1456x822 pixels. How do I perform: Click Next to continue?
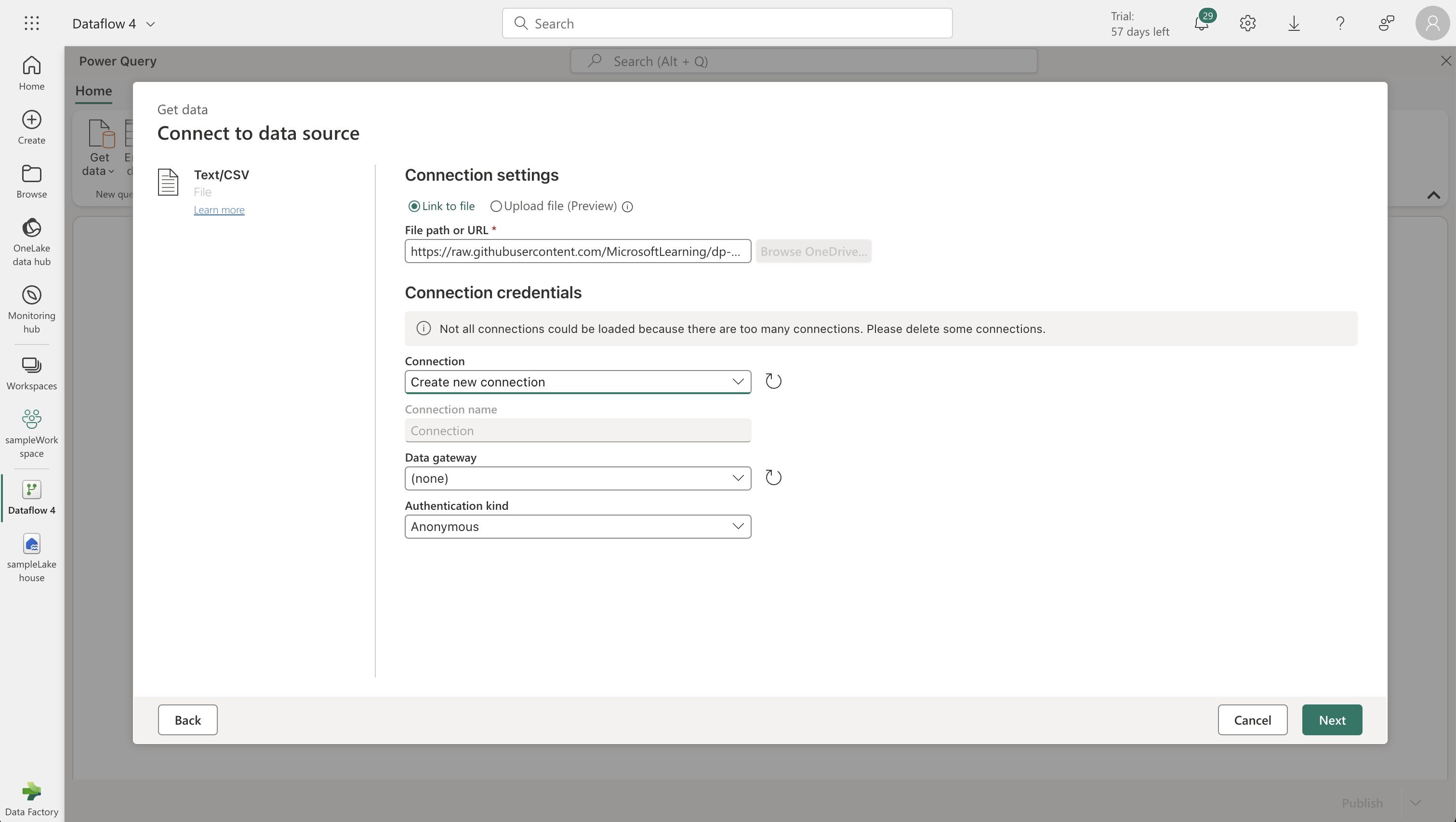tap(1332, 720)
